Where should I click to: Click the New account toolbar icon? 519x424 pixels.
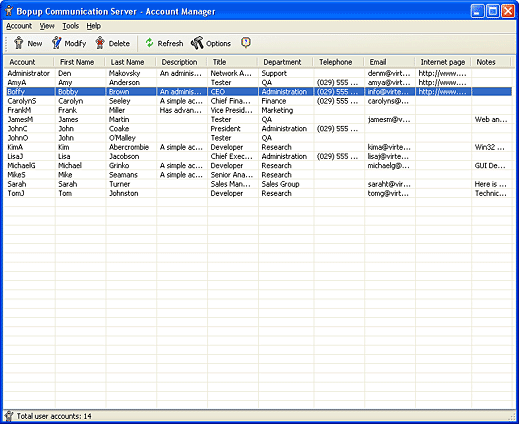pos(19,43)
